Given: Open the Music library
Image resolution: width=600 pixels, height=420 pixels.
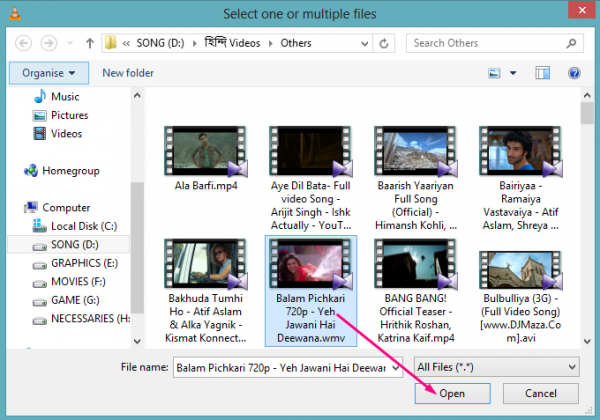Looking at the screenshot, I should (x=65, y=97).
